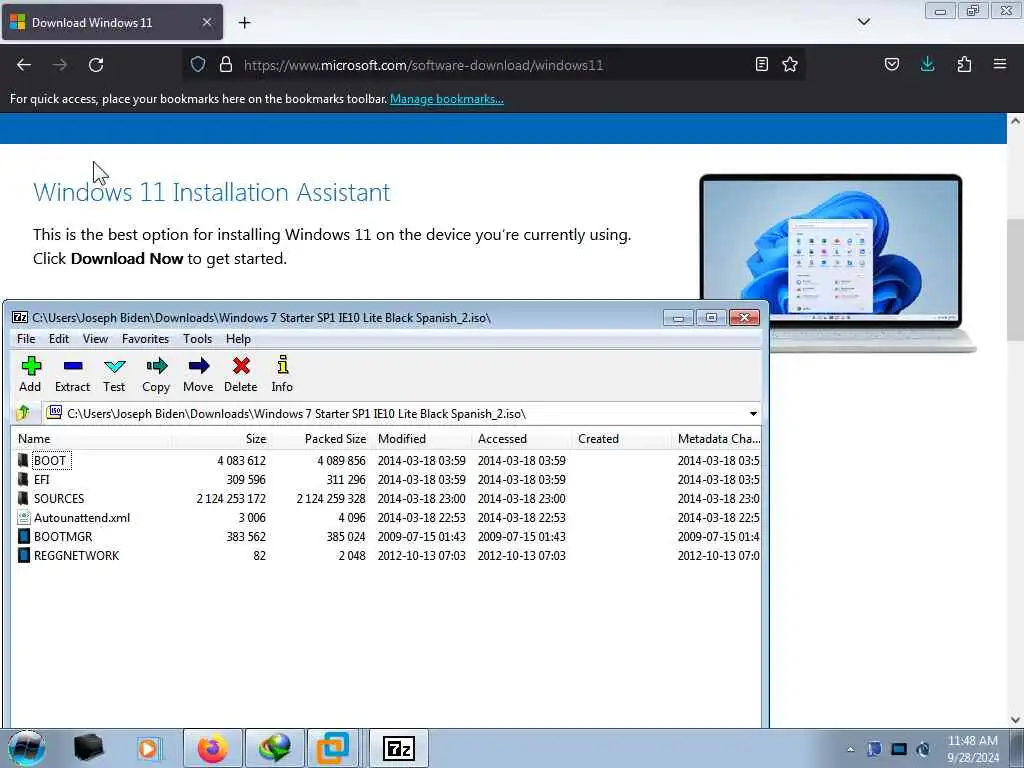Sort by the Name column header
The image size is (1024, 768).
(x=91, y=439)
